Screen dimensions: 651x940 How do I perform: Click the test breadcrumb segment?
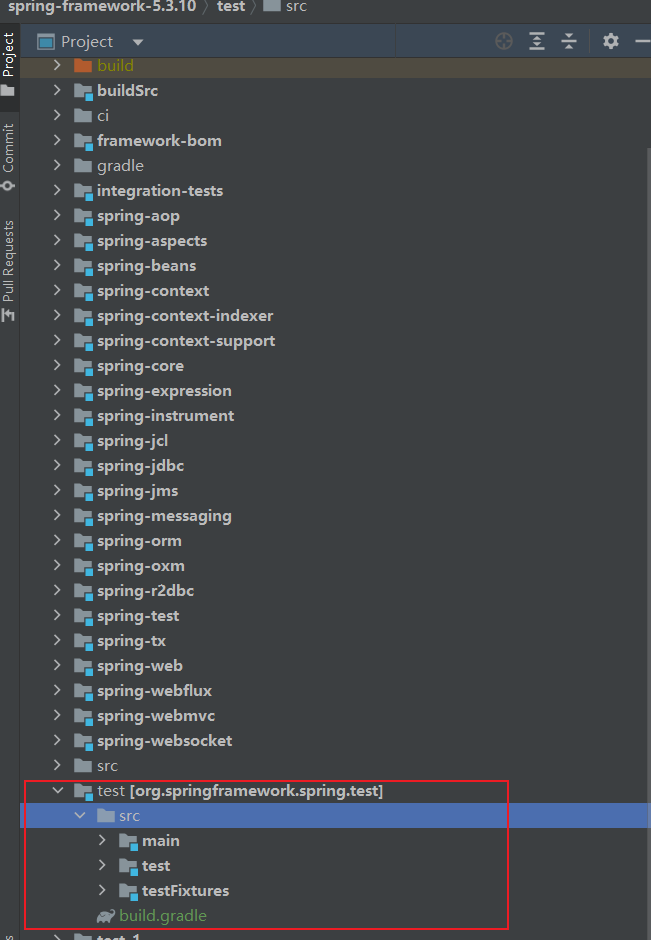[230, 7]
